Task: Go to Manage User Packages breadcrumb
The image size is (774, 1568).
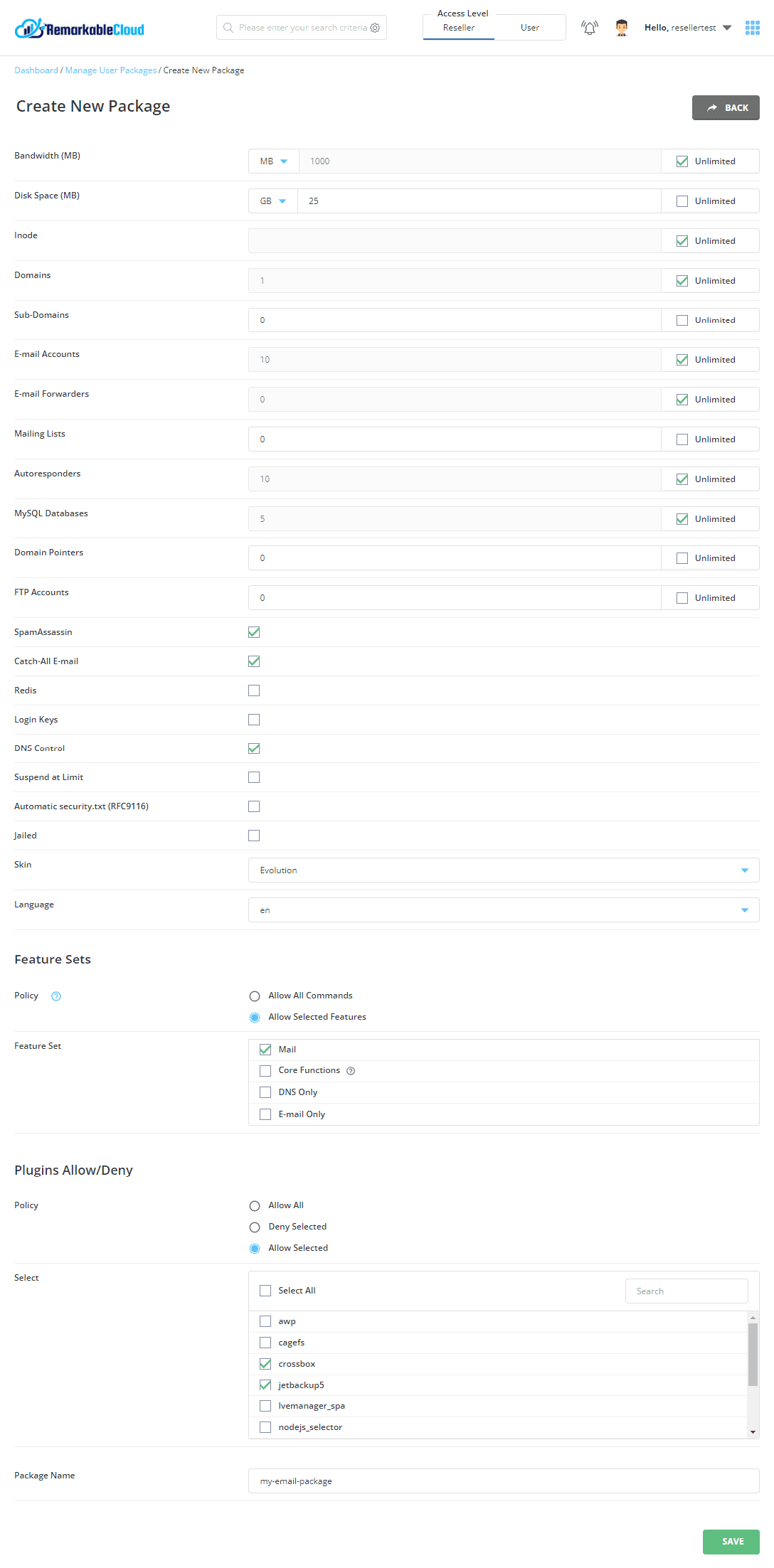Action: coord(110,70)
